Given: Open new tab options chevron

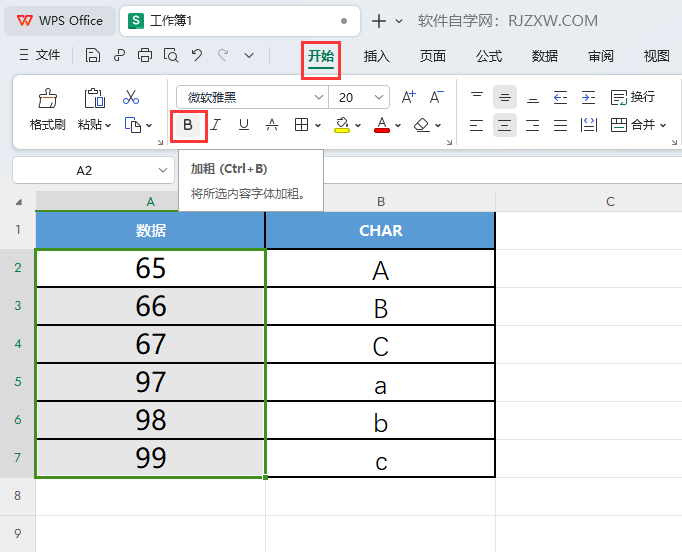Looking at the screenshot, I should coord(399,21).
